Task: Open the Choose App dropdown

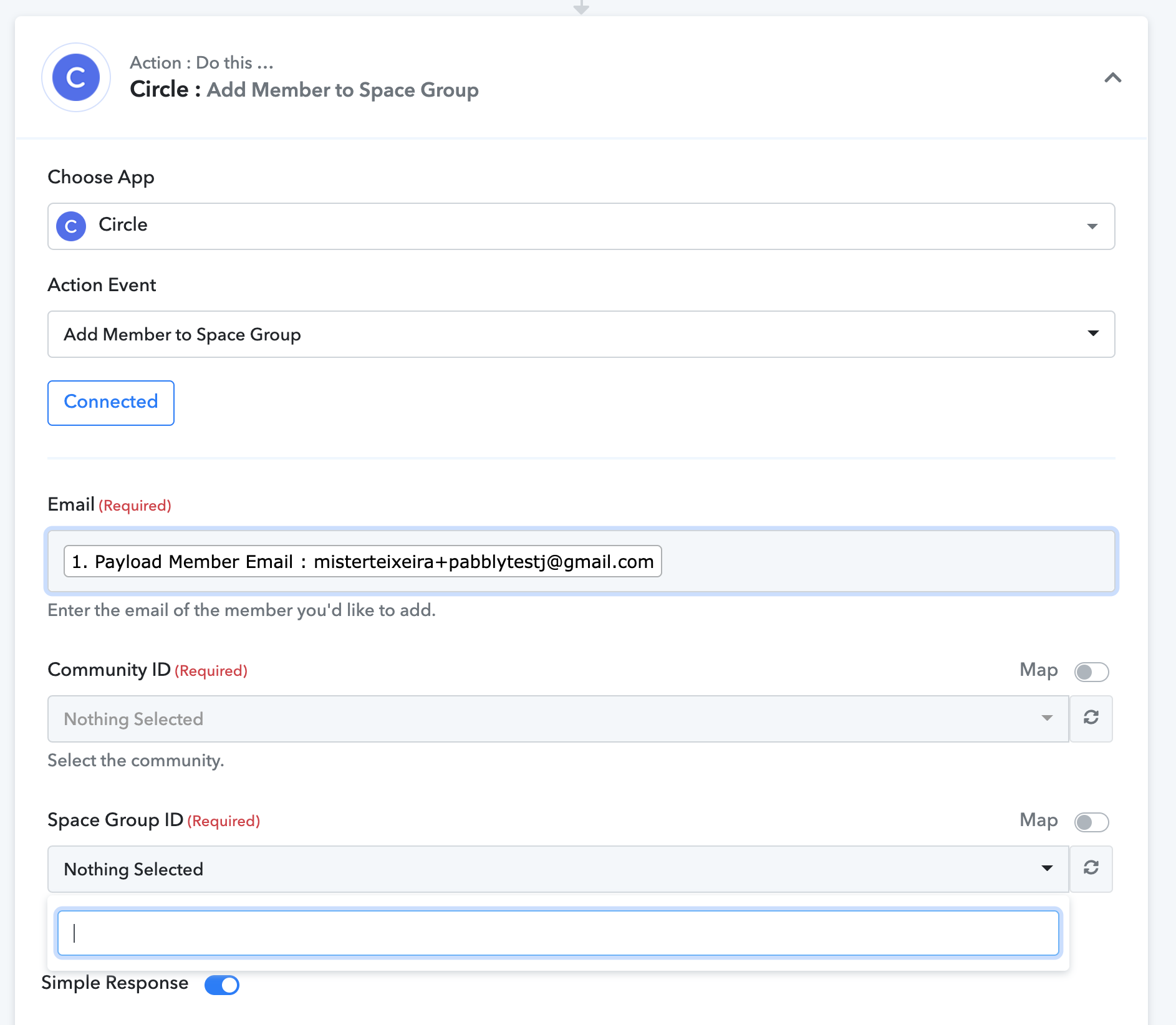Action: [x=581, y=226]
